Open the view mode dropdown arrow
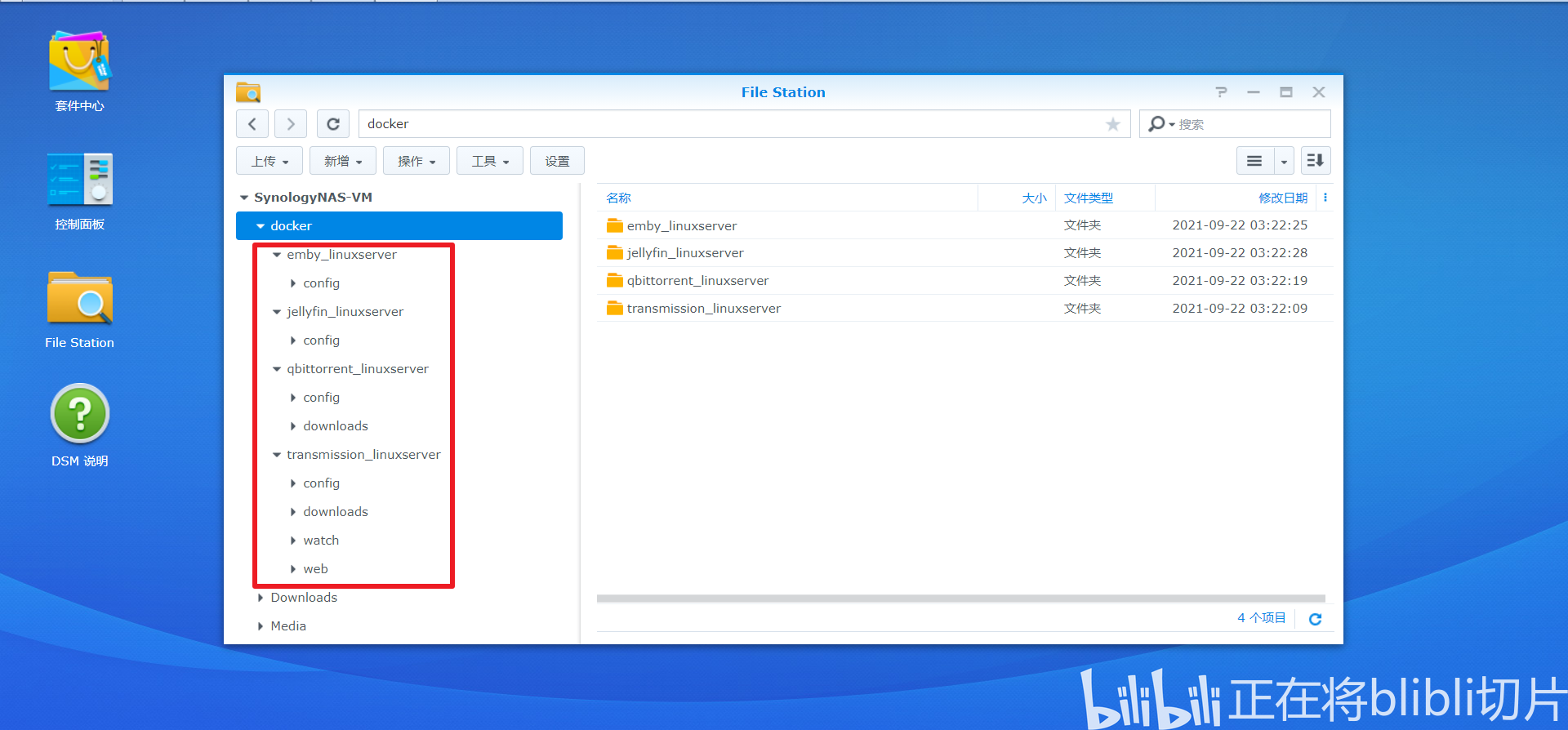The width and height of the screenshot is (1568, 730). tap(1284, 161)
